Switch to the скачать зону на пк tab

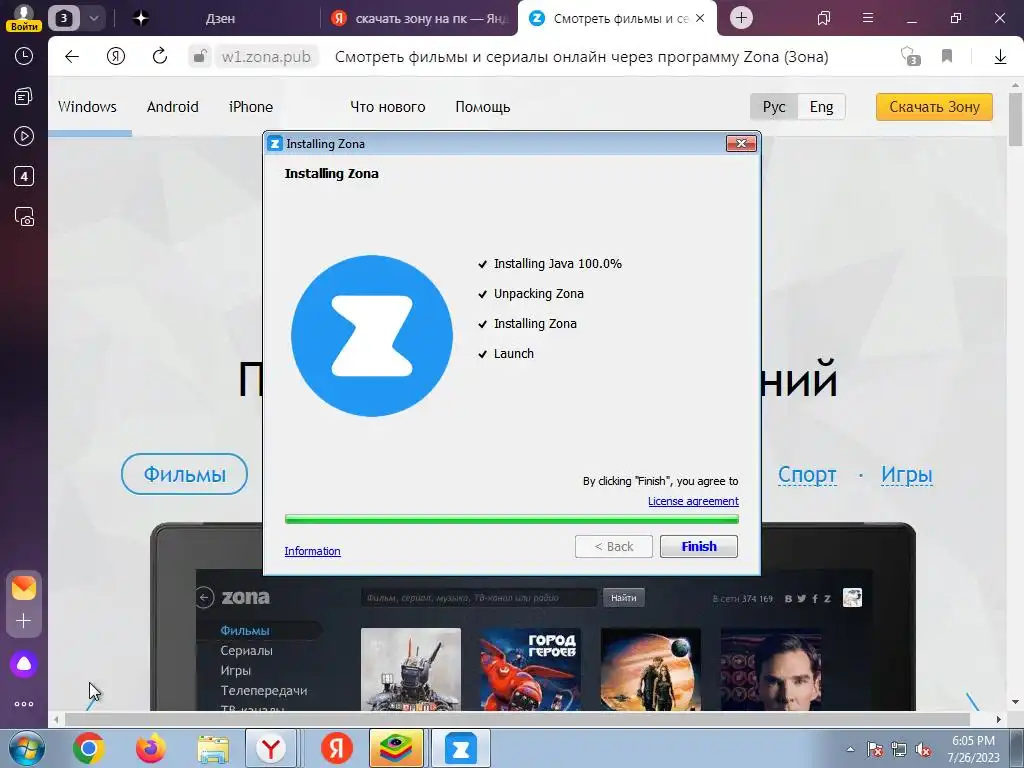[x=419, y=18]
